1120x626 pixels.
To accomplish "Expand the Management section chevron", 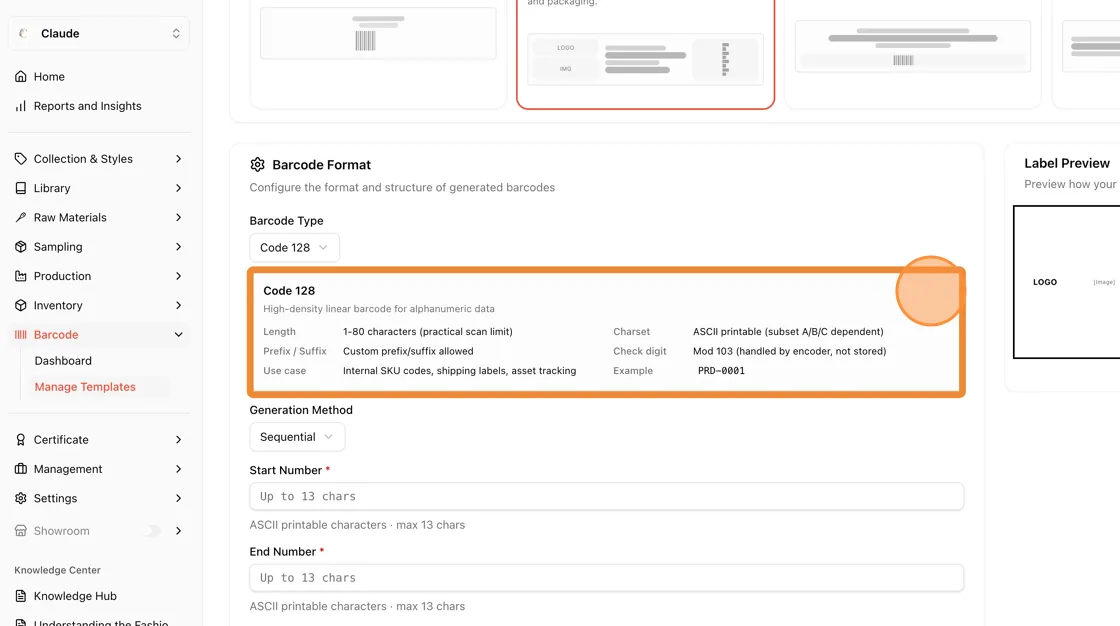I will (179, 469).
